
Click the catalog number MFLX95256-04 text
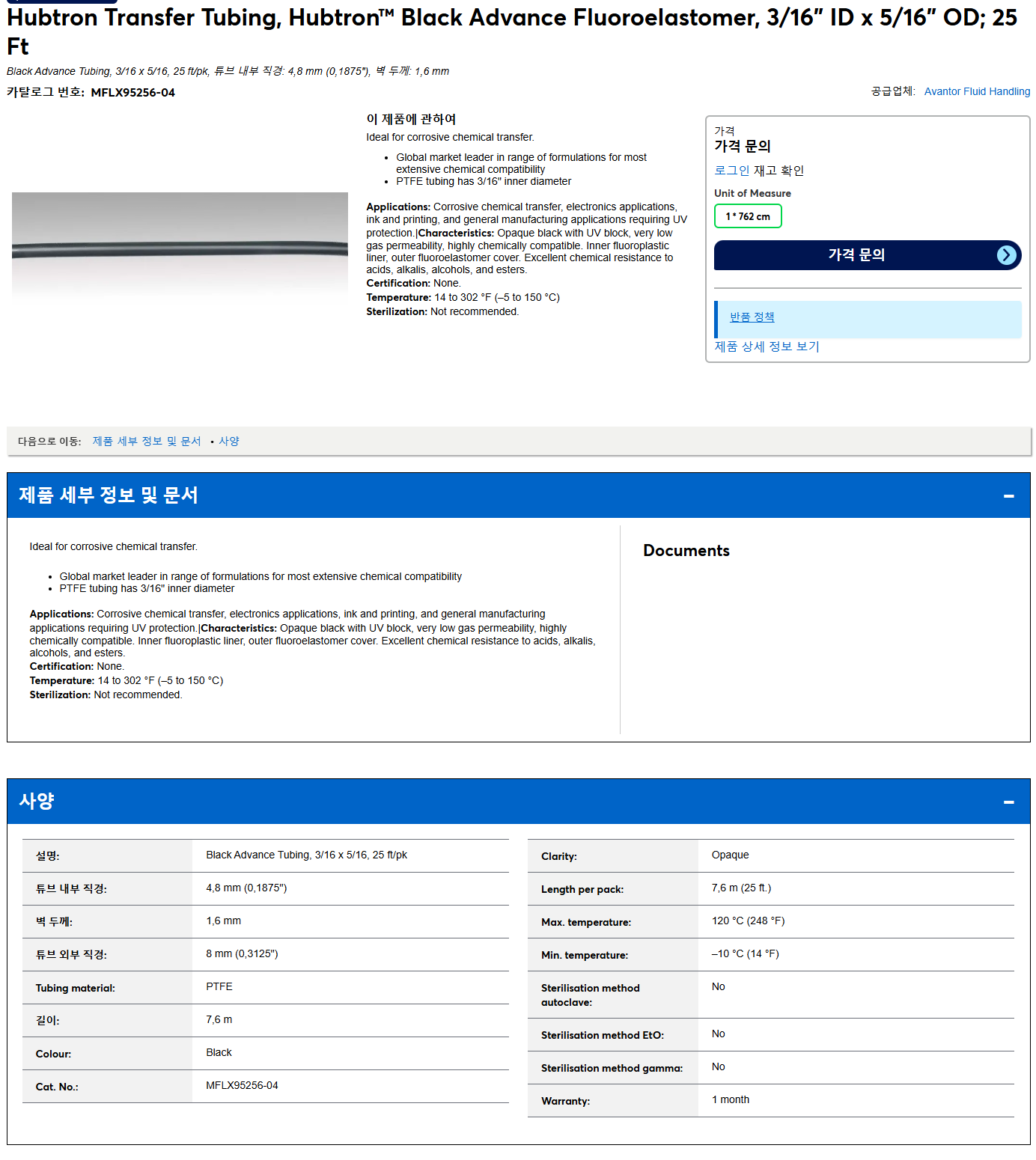pyautogui.click(x=132, y=93)
